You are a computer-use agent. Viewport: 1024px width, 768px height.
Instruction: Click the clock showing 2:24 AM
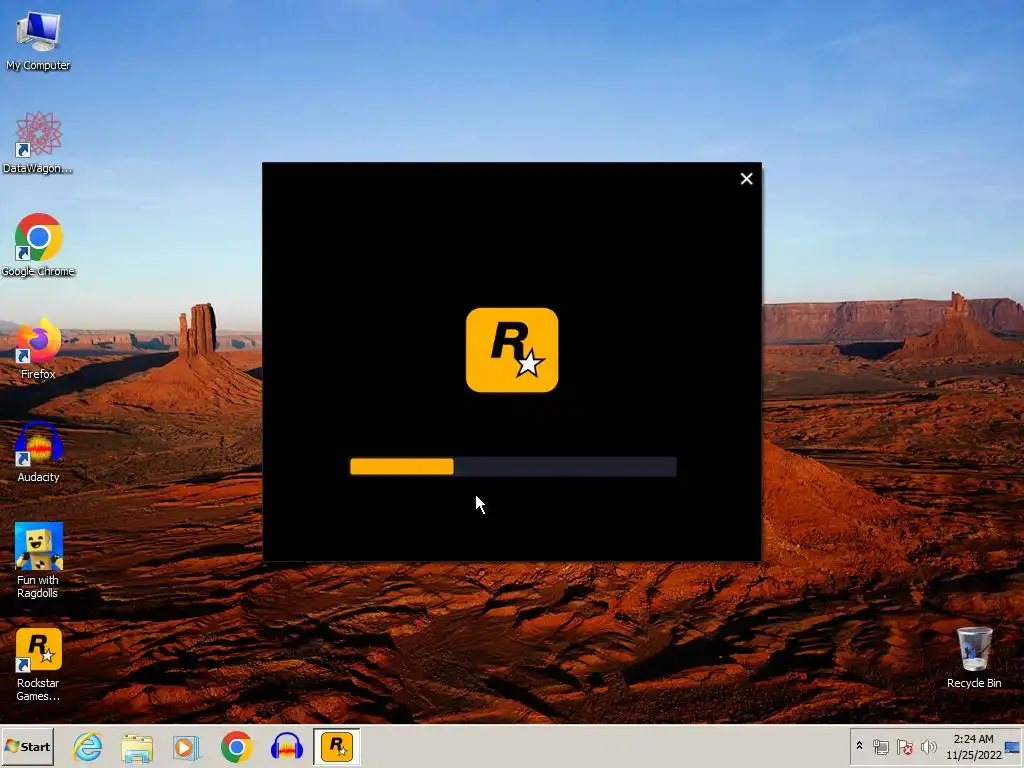click(973, 746)
